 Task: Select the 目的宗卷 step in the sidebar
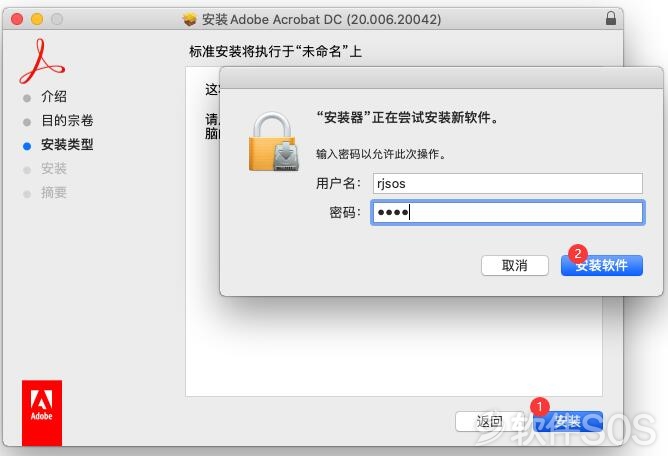[x=67, y=121]
